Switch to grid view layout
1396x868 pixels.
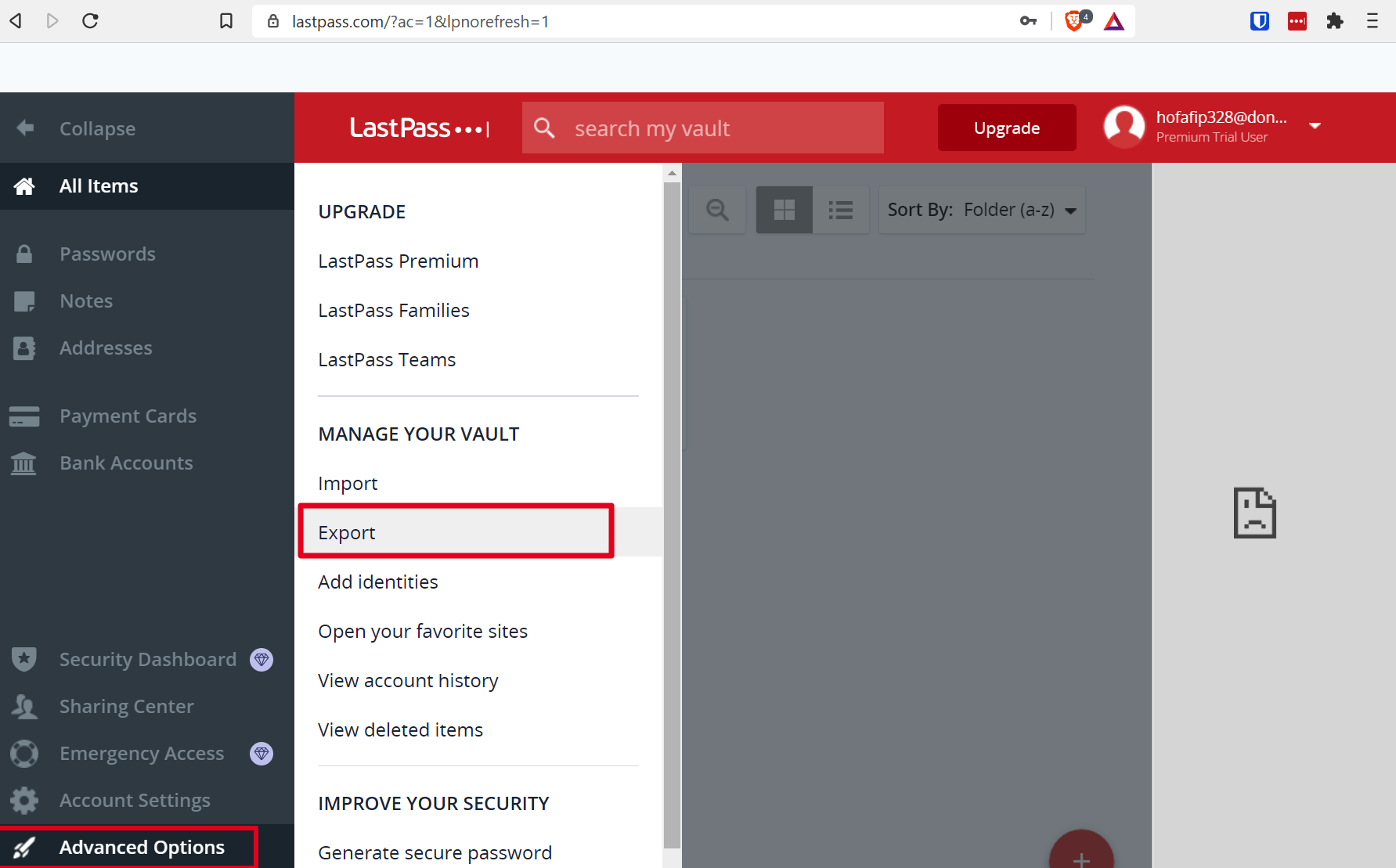(784, 210)
